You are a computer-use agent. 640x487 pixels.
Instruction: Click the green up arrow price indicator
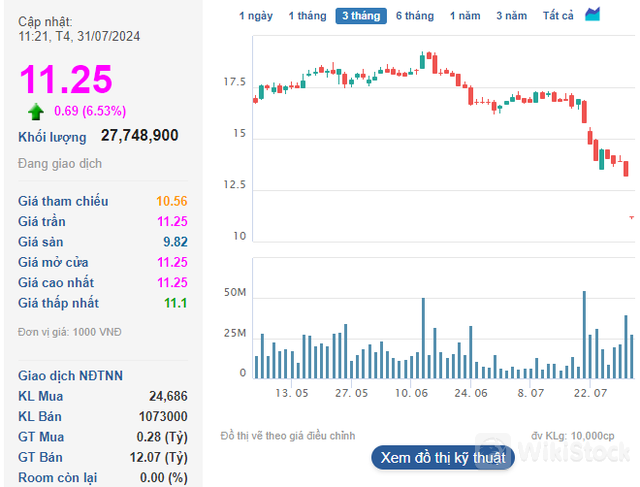point(36,111)
